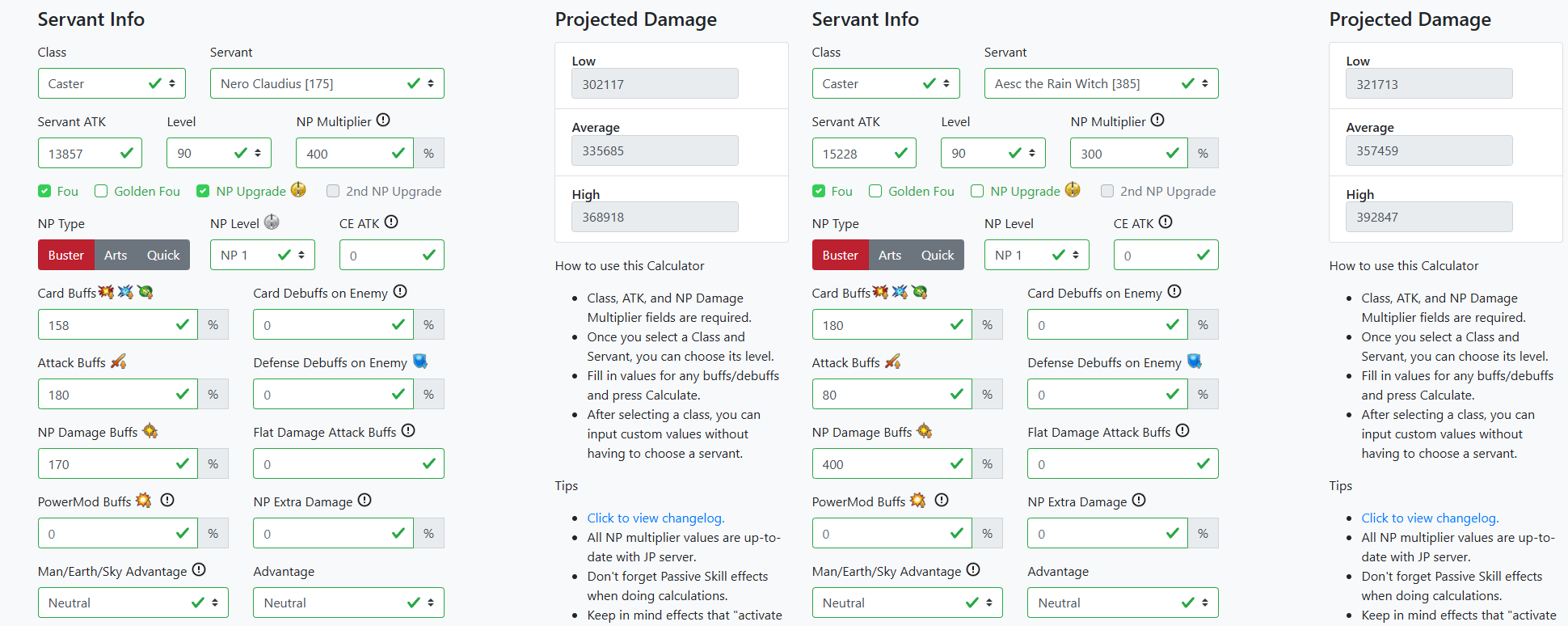Click green Quick card buff icon, Aesc panel
1568x626 pixels.
[920, 292]
